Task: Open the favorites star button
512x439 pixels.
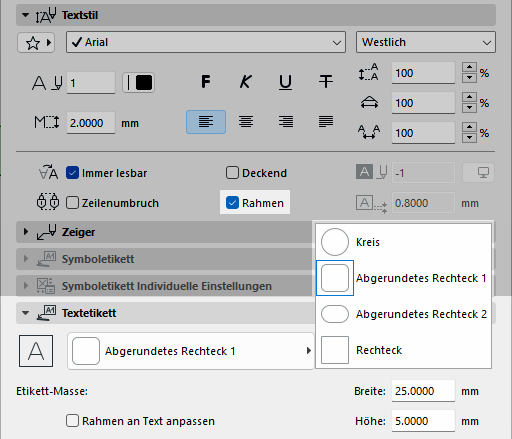Action: pos(36,42)
